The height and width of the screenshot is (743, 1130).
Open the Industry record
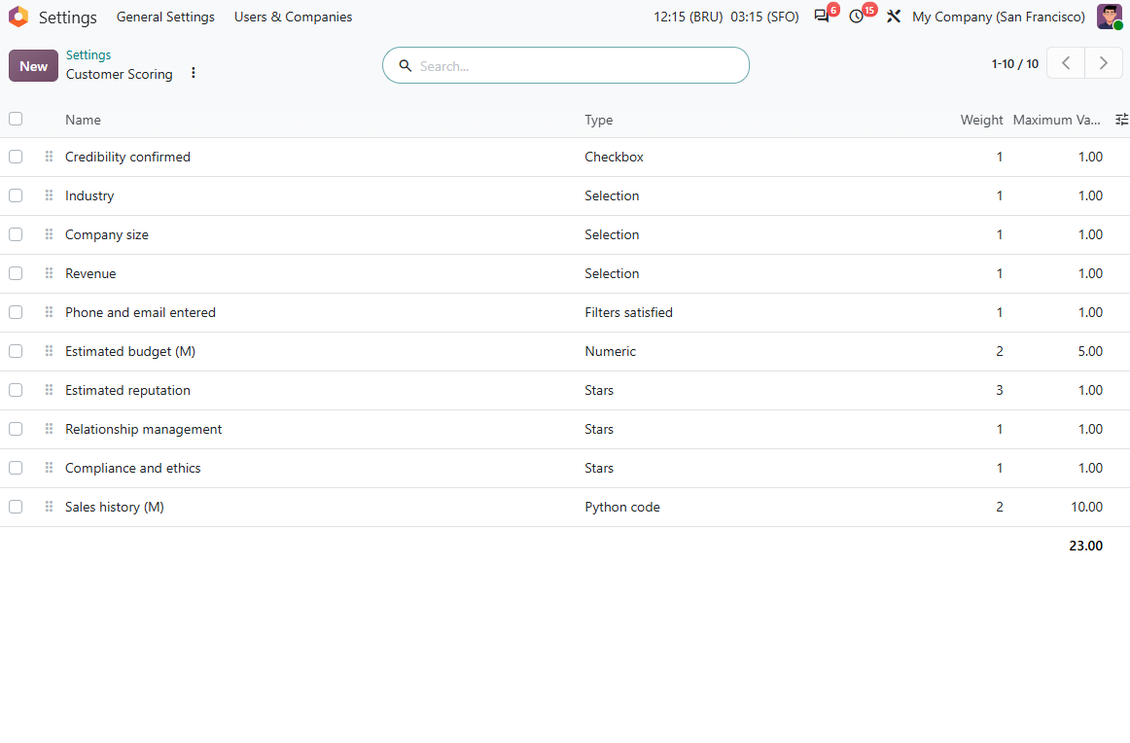click(x=89, y=195)
